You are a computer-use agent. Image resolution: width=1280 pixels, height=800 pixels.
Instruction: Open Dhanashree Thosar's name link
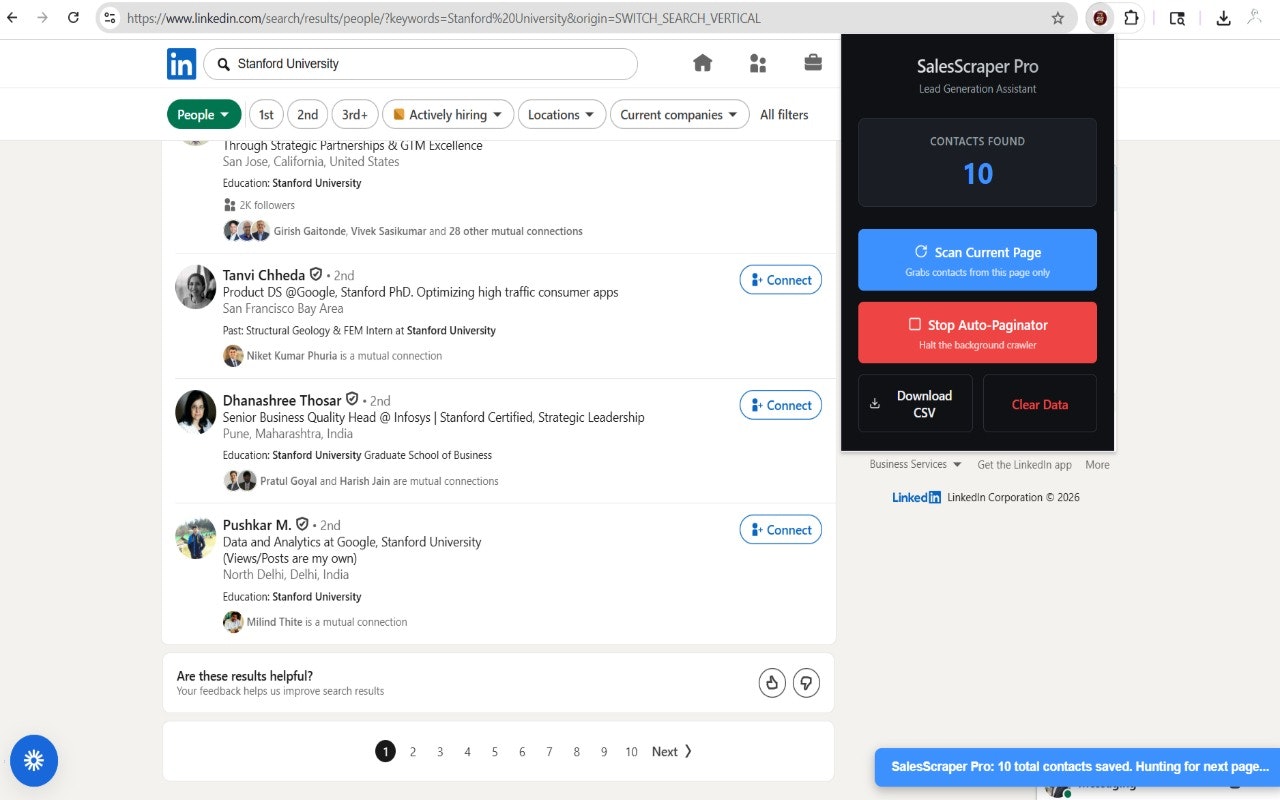tap(282, 400)
